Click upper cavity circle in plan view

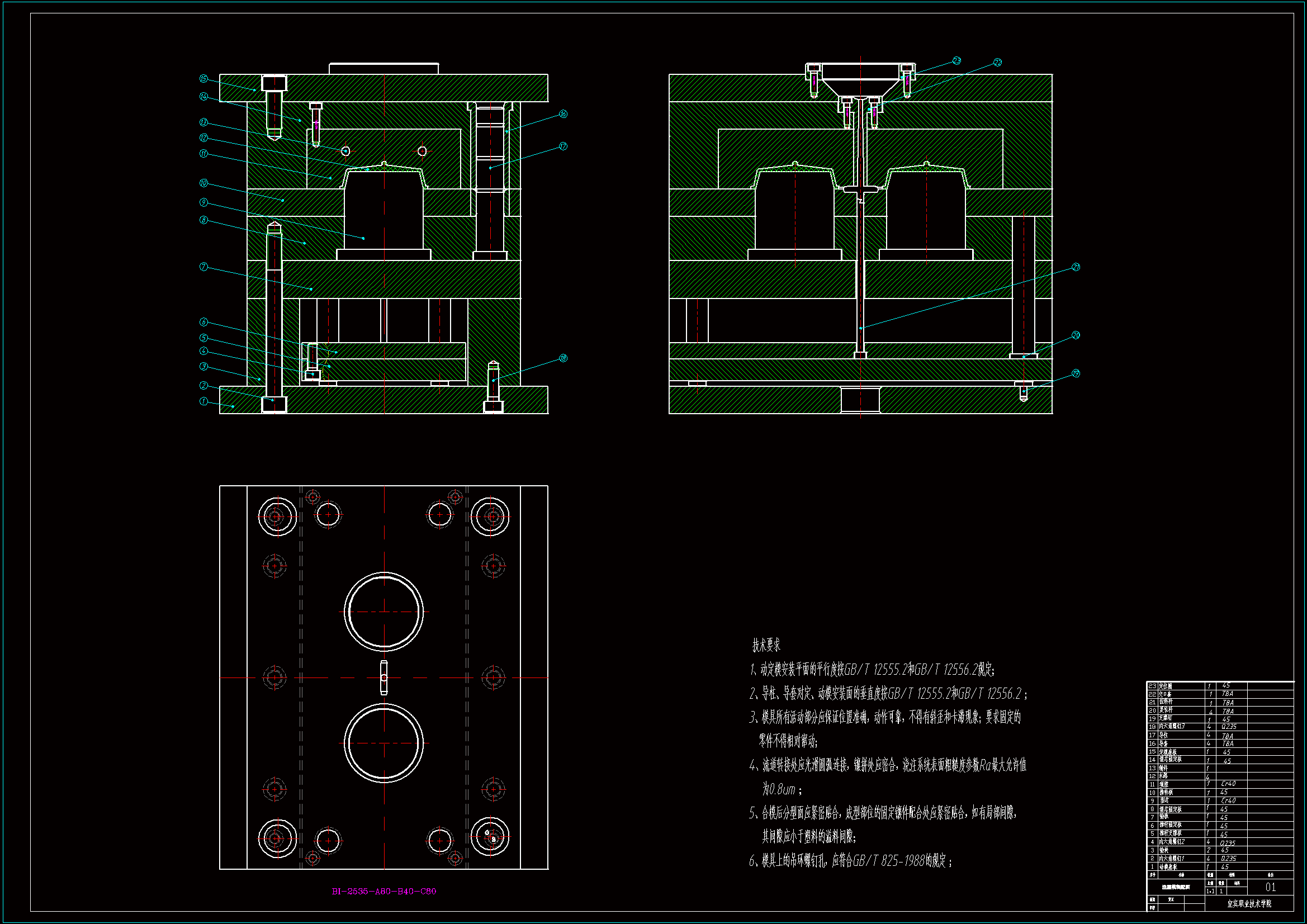[383, 612]
